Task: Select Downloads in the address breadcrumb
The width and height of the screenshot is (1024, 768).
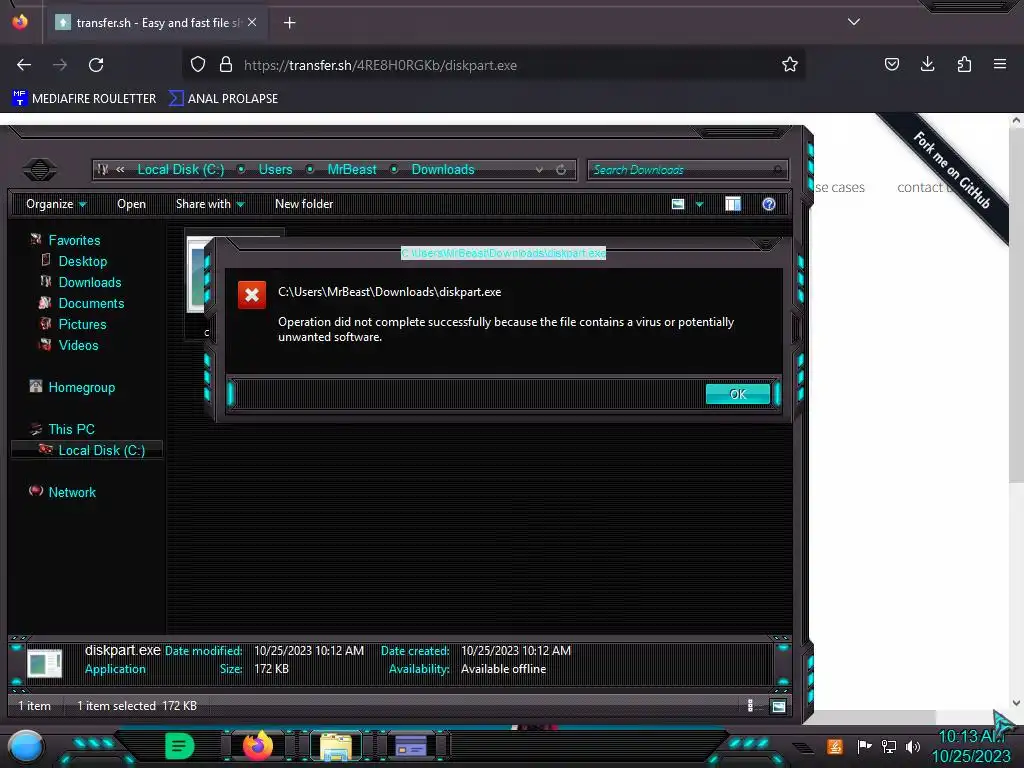Action: point(443,169)
